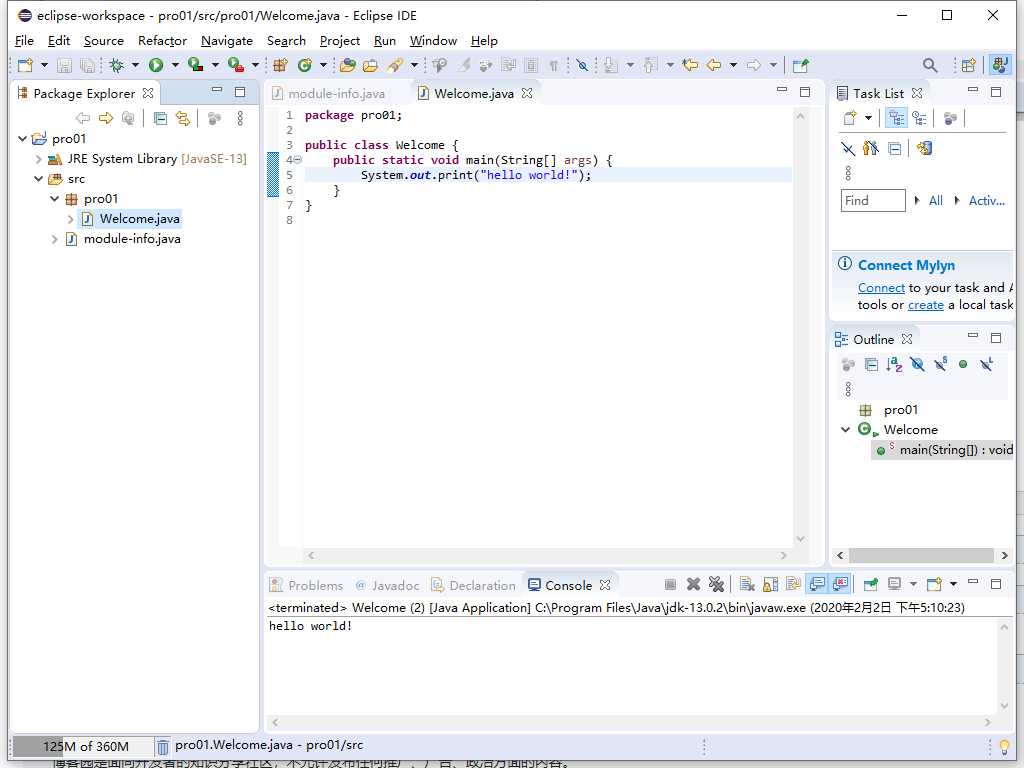
Task: Open the Source menu
Action: (103, 40)
